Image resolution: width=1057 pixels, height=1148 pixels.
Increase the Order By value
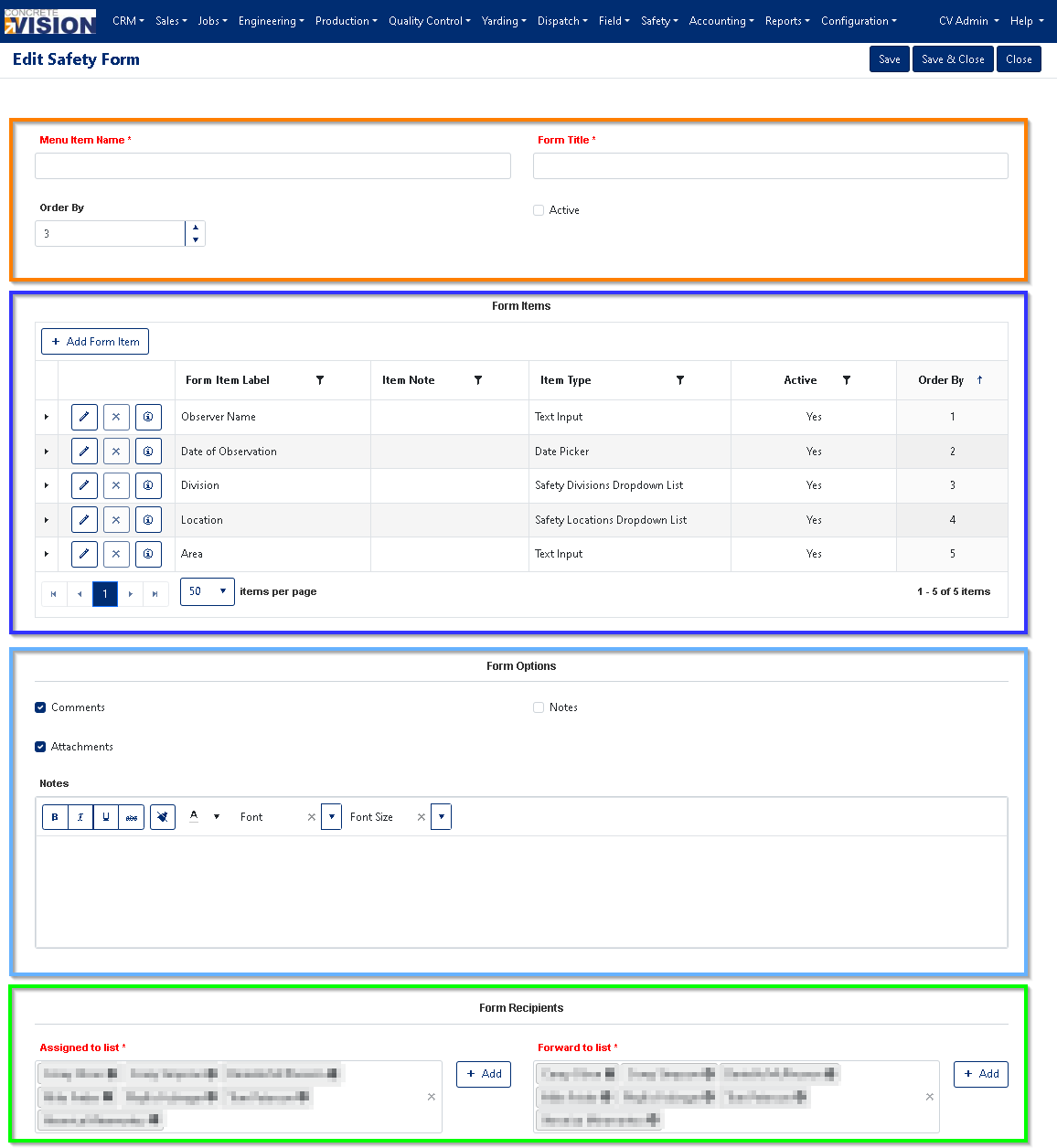(x=196, y=228)
